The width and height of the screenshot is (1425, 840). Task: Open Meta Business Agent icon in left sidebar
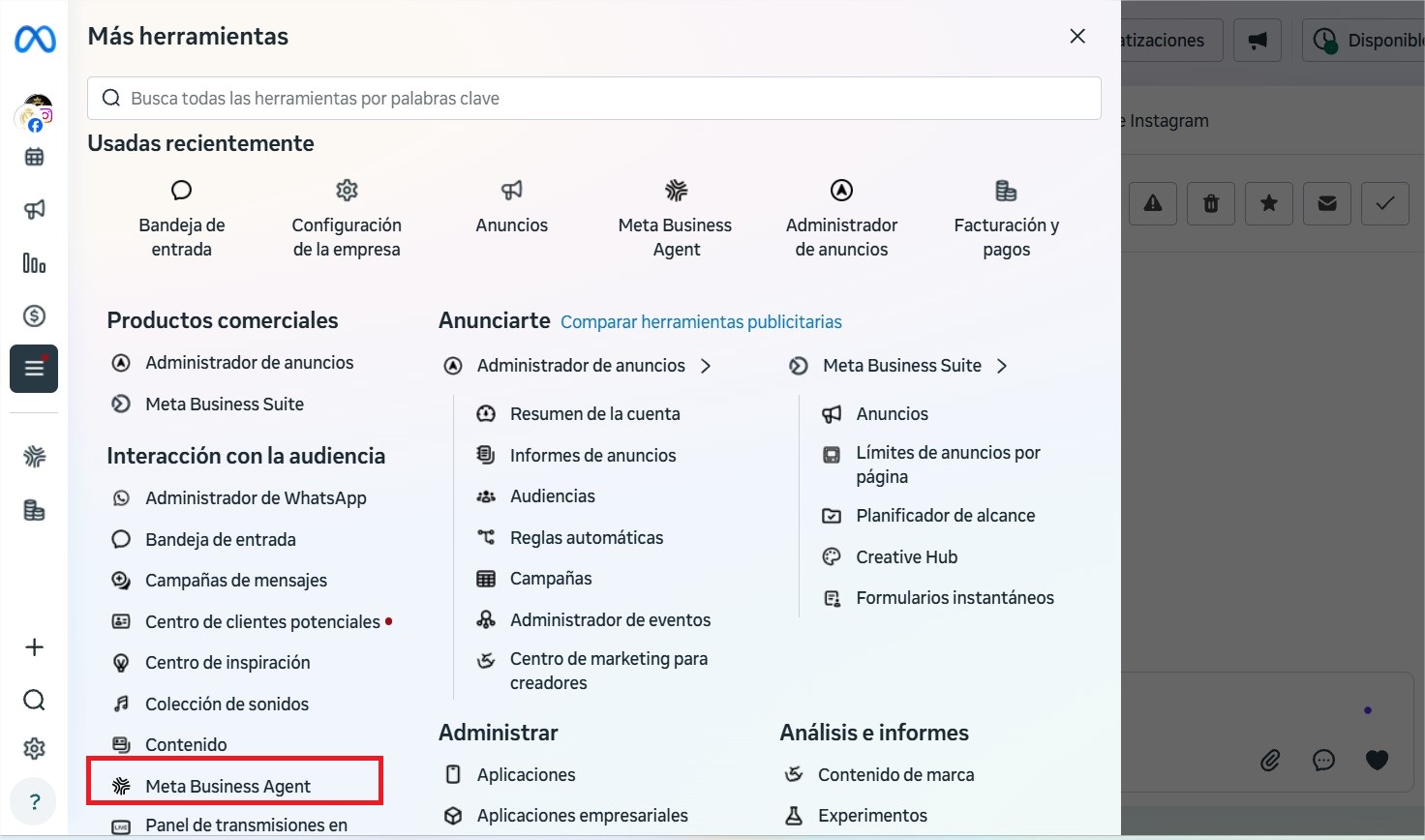point(34,457)
